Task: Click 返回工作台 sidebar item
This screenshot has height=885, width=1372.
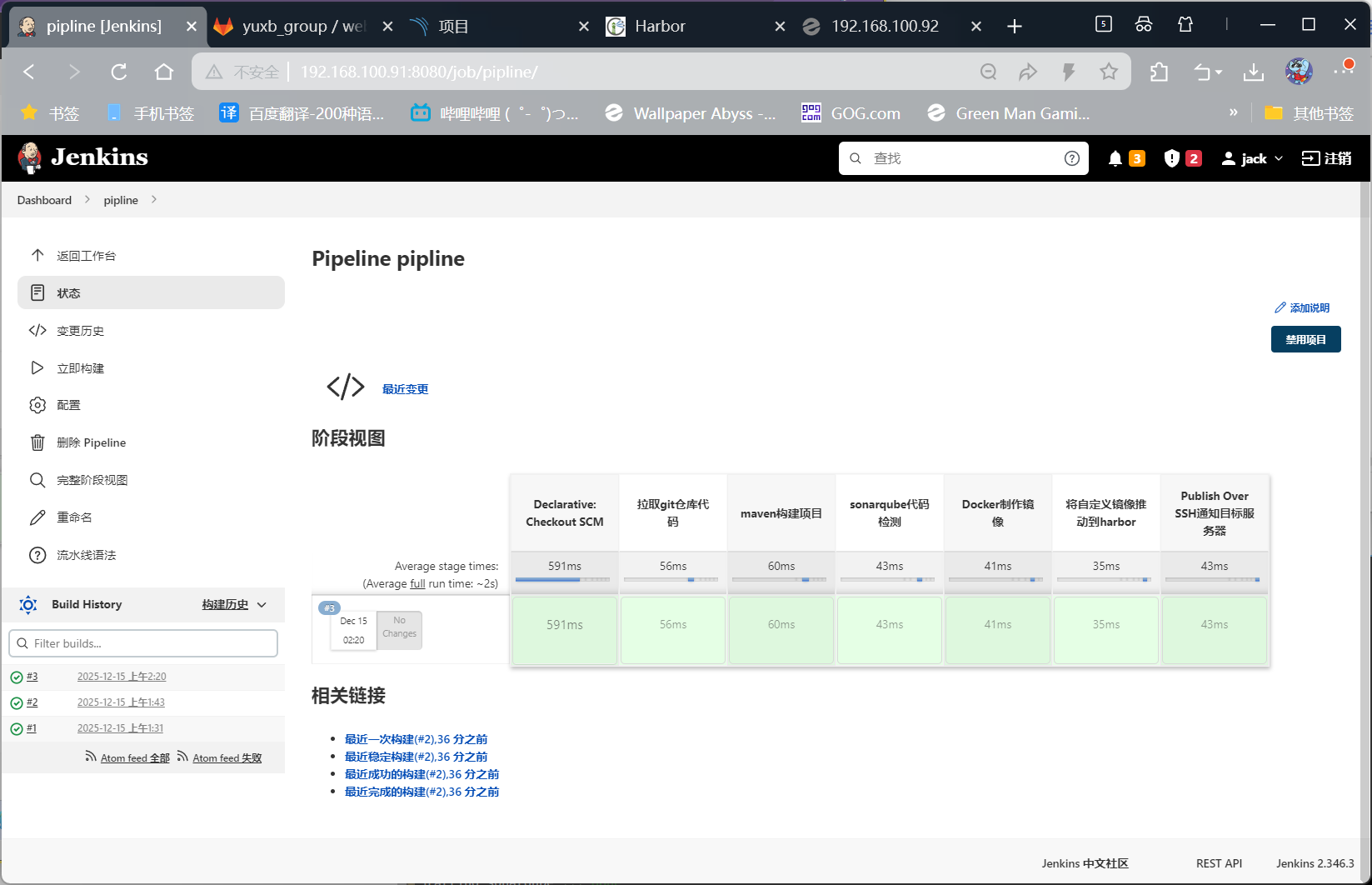Action: tap(151, 256)
